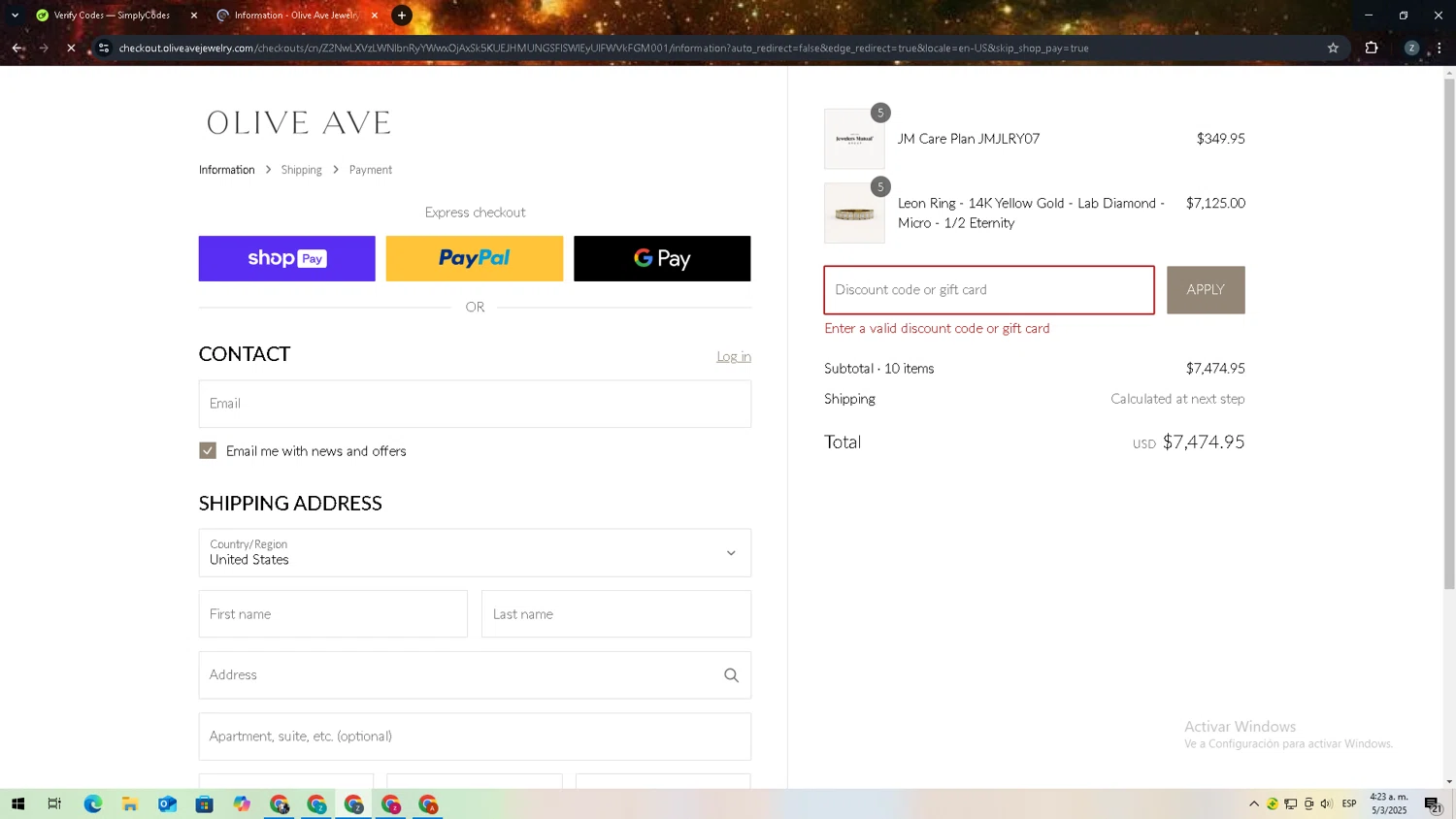Click the total amount $7,474.95
The image size is (1456, 819).
coord(1204,442)
